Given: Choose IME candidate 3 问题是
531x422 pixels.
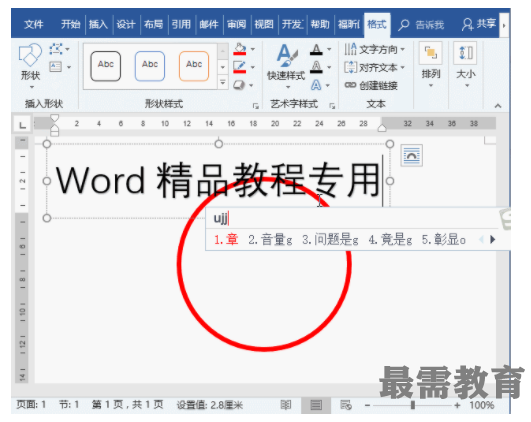Looking at the screenshot, I should click(x=330, y=239).
